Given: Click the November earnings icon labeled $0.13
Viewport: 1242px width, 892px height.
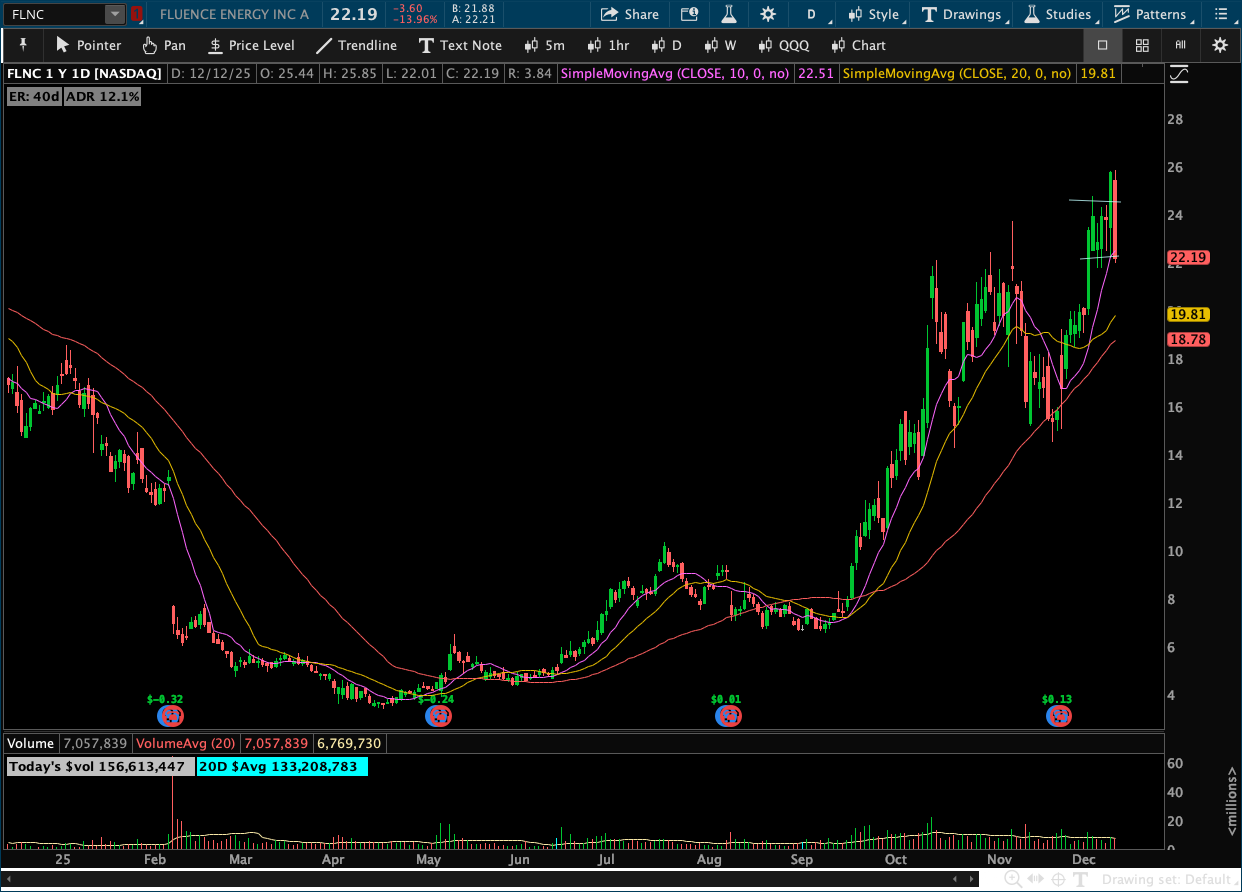Looking at the screenshot, I should coord(1058,715).
